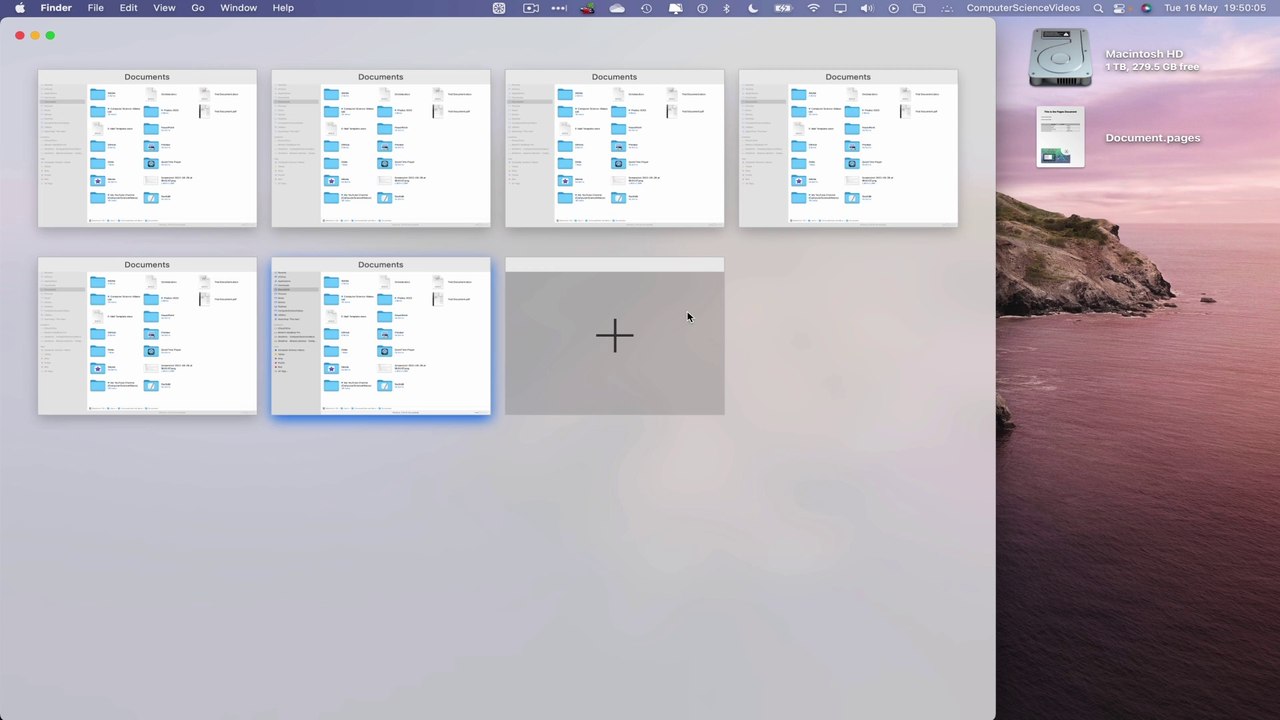Viewport: 1280px width, 720px height.
Task: Open the Macintosh HD drive icon
Action: click(x=1060, y=58)
